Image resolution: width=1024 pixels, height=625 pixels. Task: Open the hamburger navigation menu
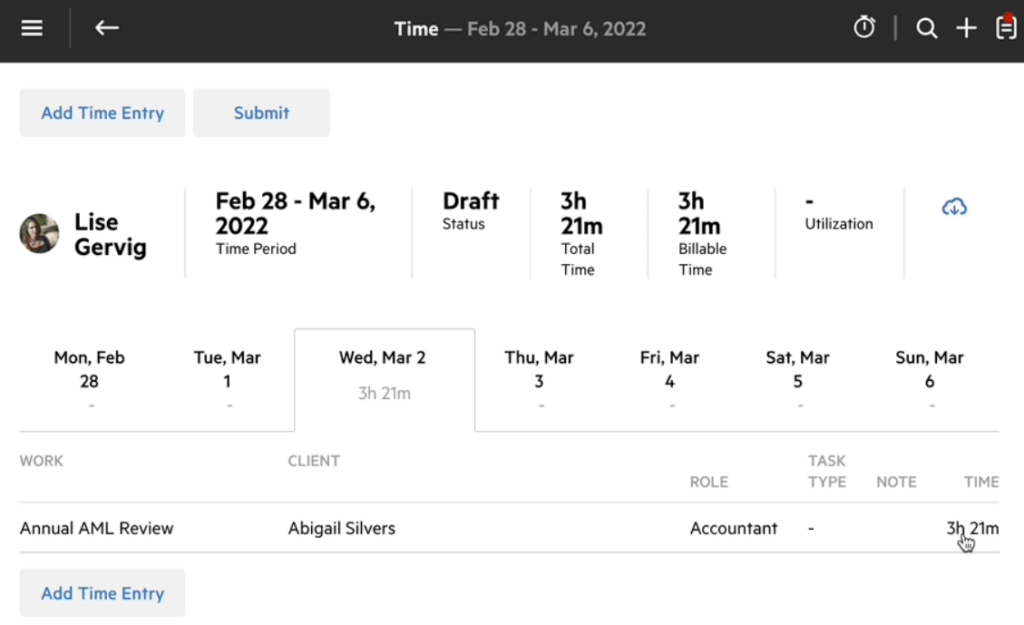31,28
